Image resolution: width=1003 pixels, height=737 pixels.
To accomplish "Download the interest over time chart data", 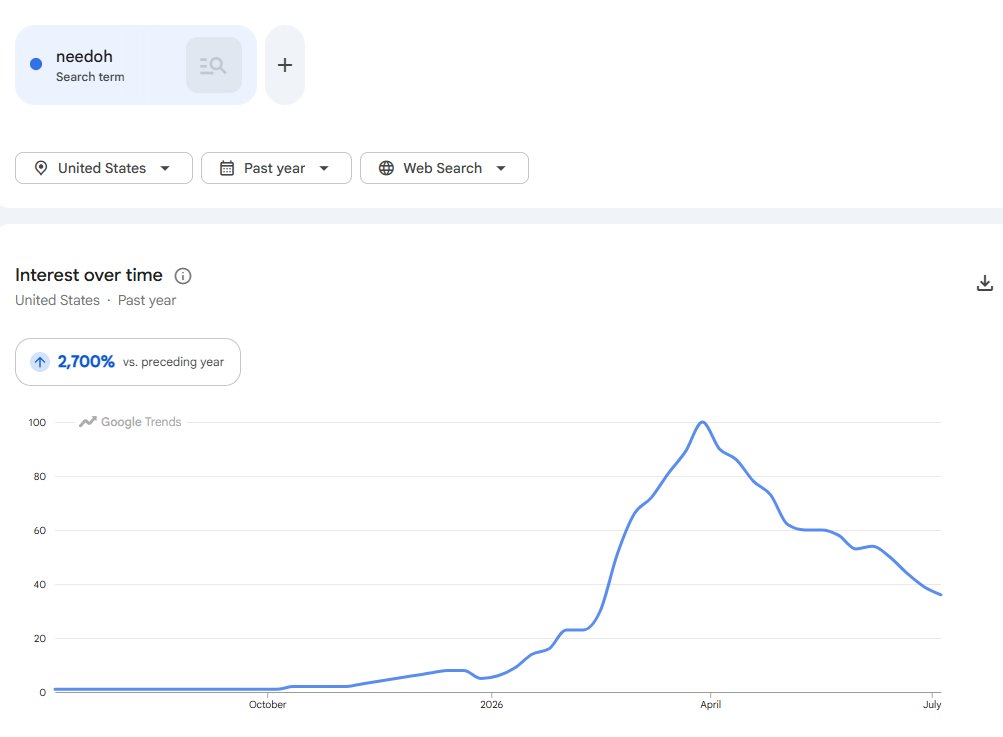I will click(x=984, y=283).
